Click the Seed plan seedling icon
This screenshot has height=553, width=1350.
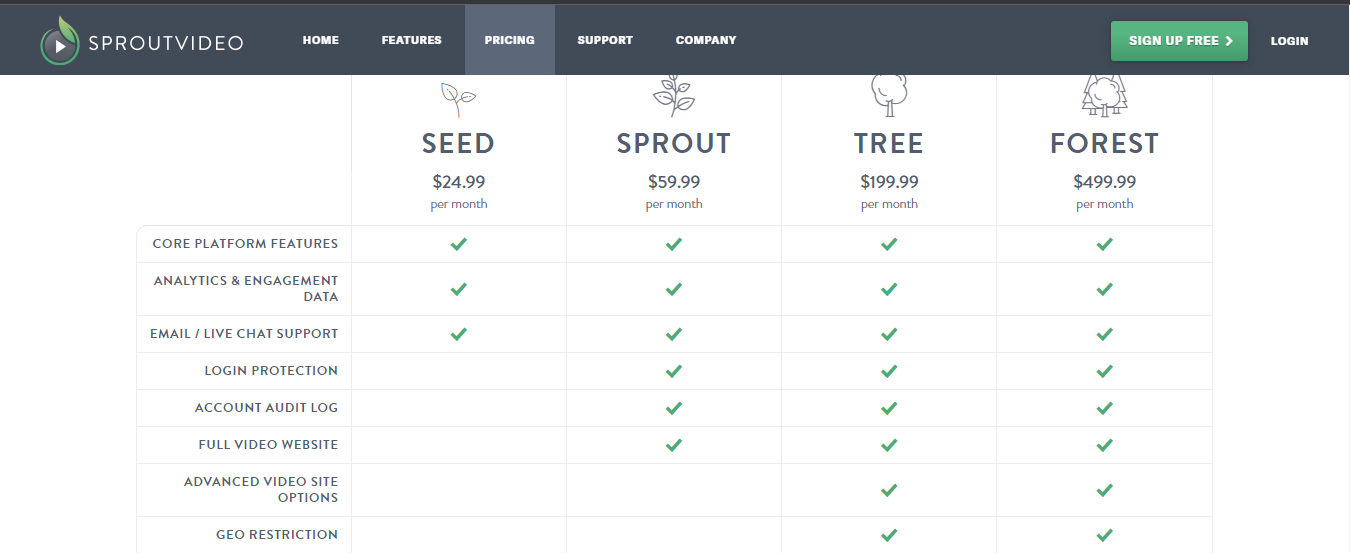(x=458, y=98)
